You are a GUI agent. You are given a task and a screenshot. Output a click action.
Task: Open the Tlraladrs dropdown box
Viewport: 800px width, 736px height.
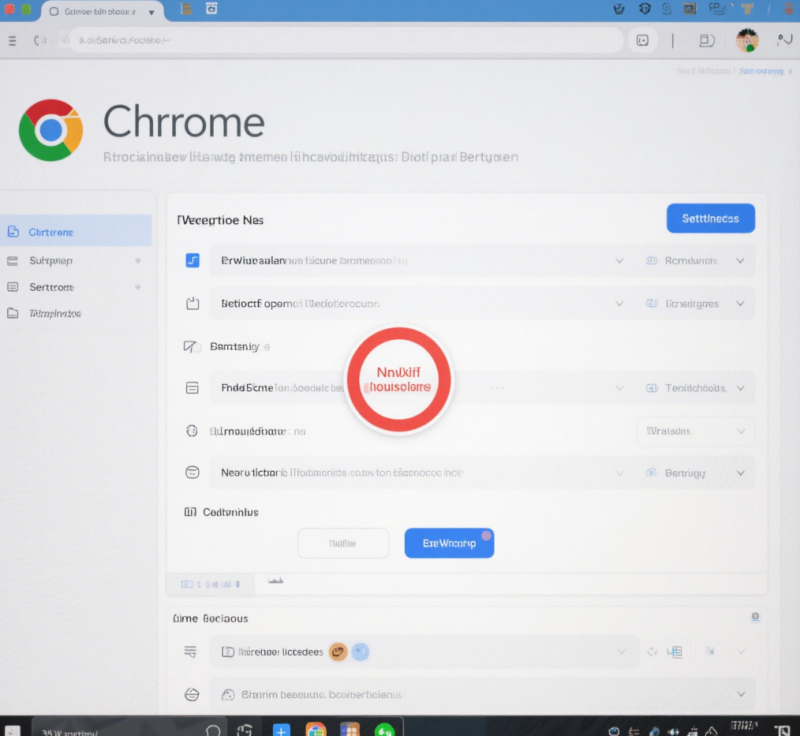[695, 432]
